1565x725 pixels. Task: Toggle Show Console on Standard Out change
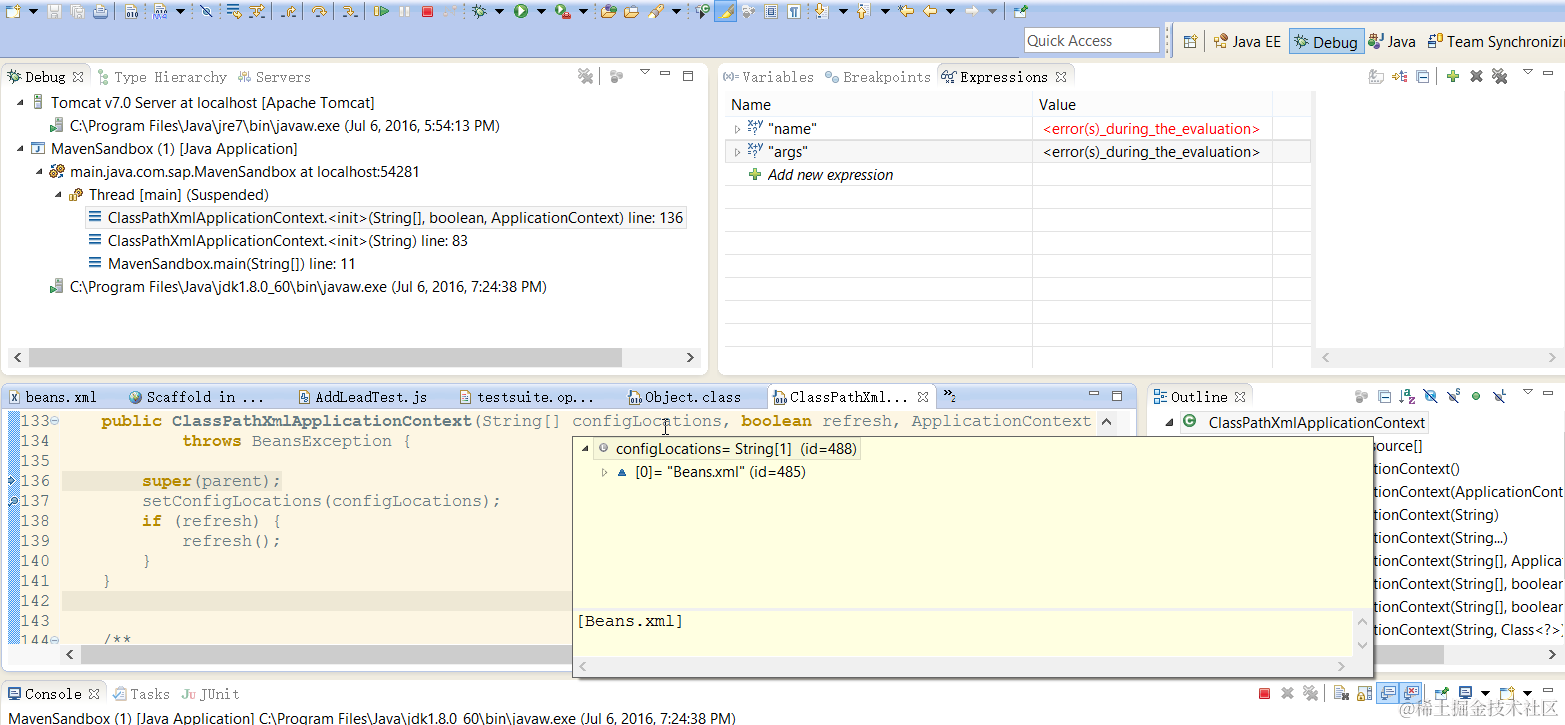pos(1389,693)
